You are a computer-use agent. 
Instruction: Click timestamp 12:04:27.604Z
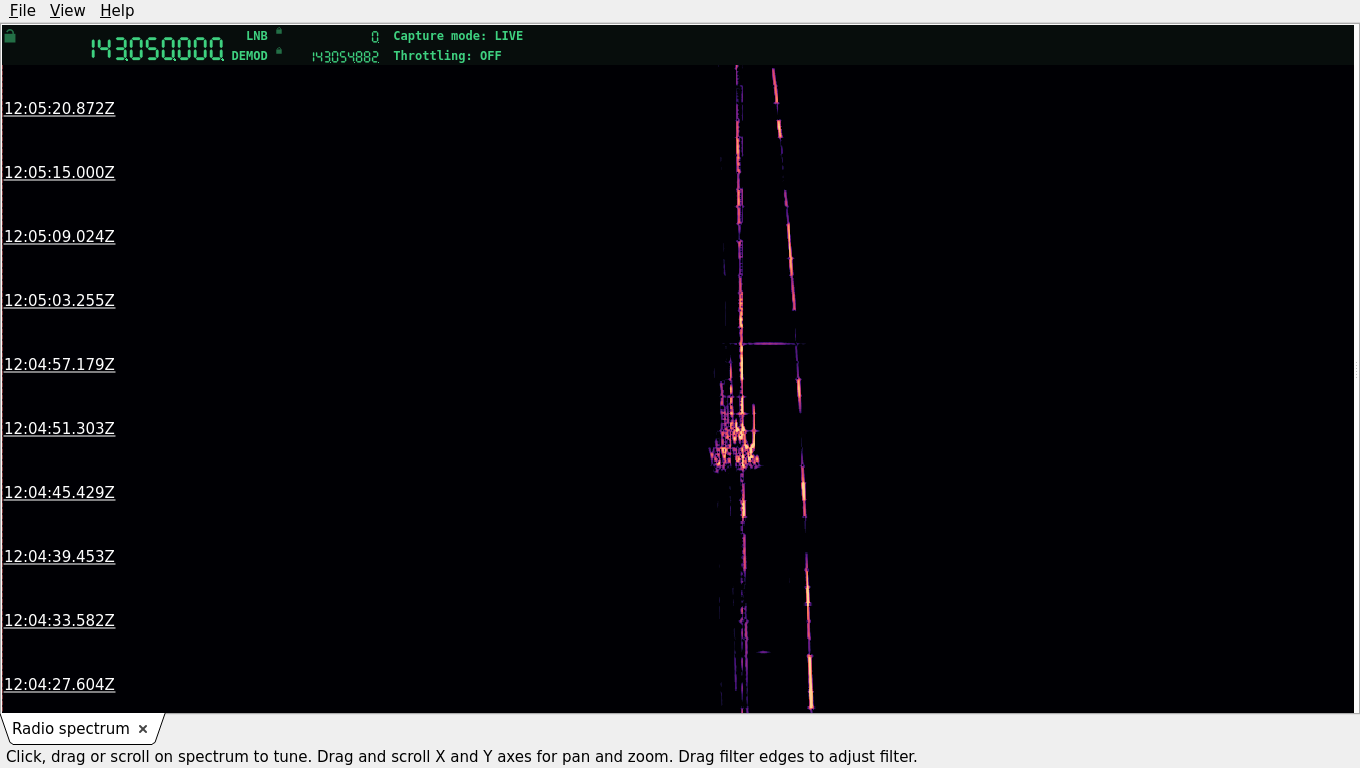click(x=60, y=685)
